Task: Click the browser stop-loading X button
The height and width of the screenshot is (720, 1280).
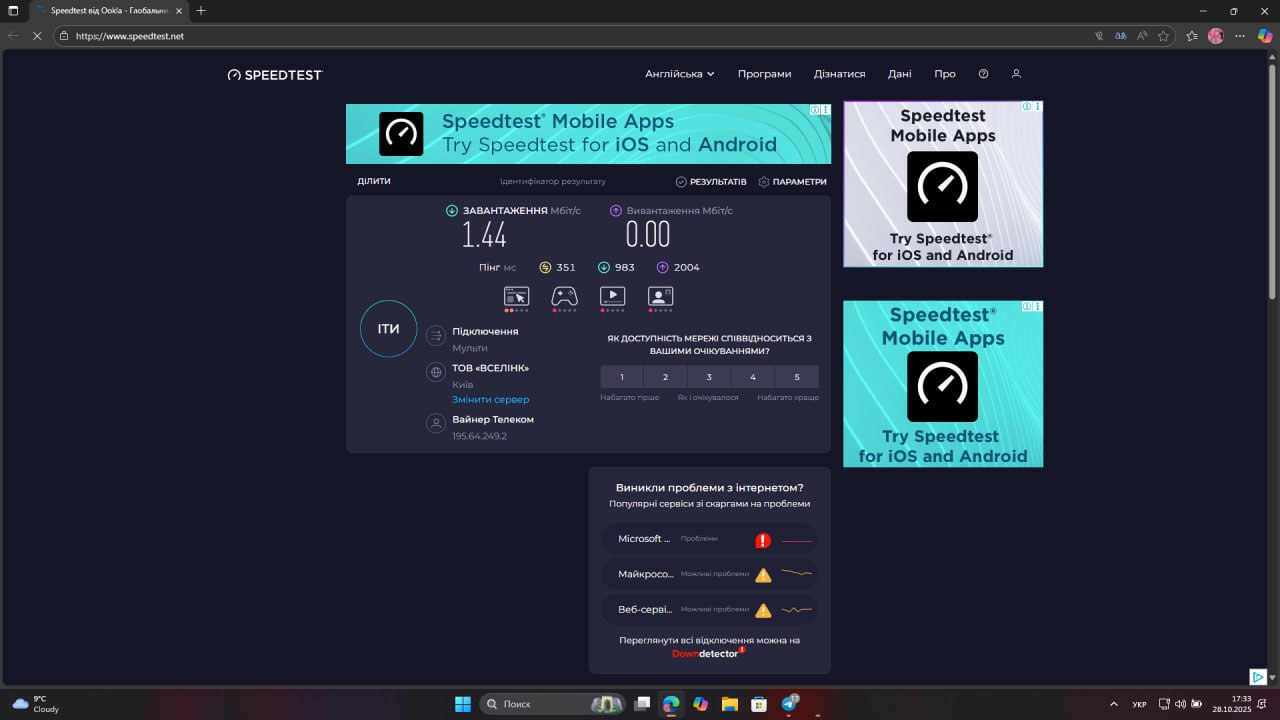Action: pyautogui.click(x=36, y=36)
